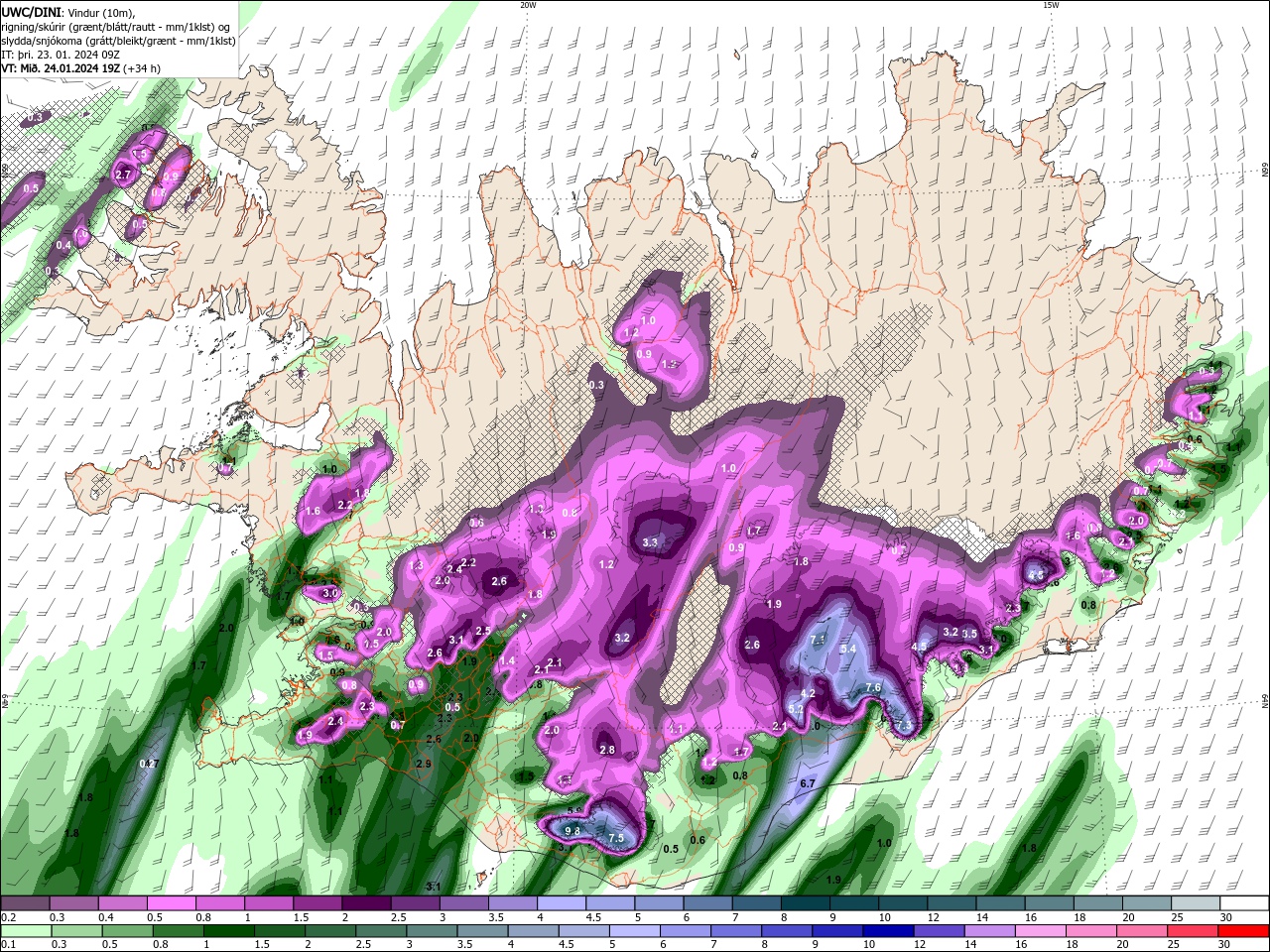The image size is (1270, 952).
Task: Click the 'VT: Mið. 24.01.2024 19Z (+34 h)' line
Action: click(x=81, y=68)
